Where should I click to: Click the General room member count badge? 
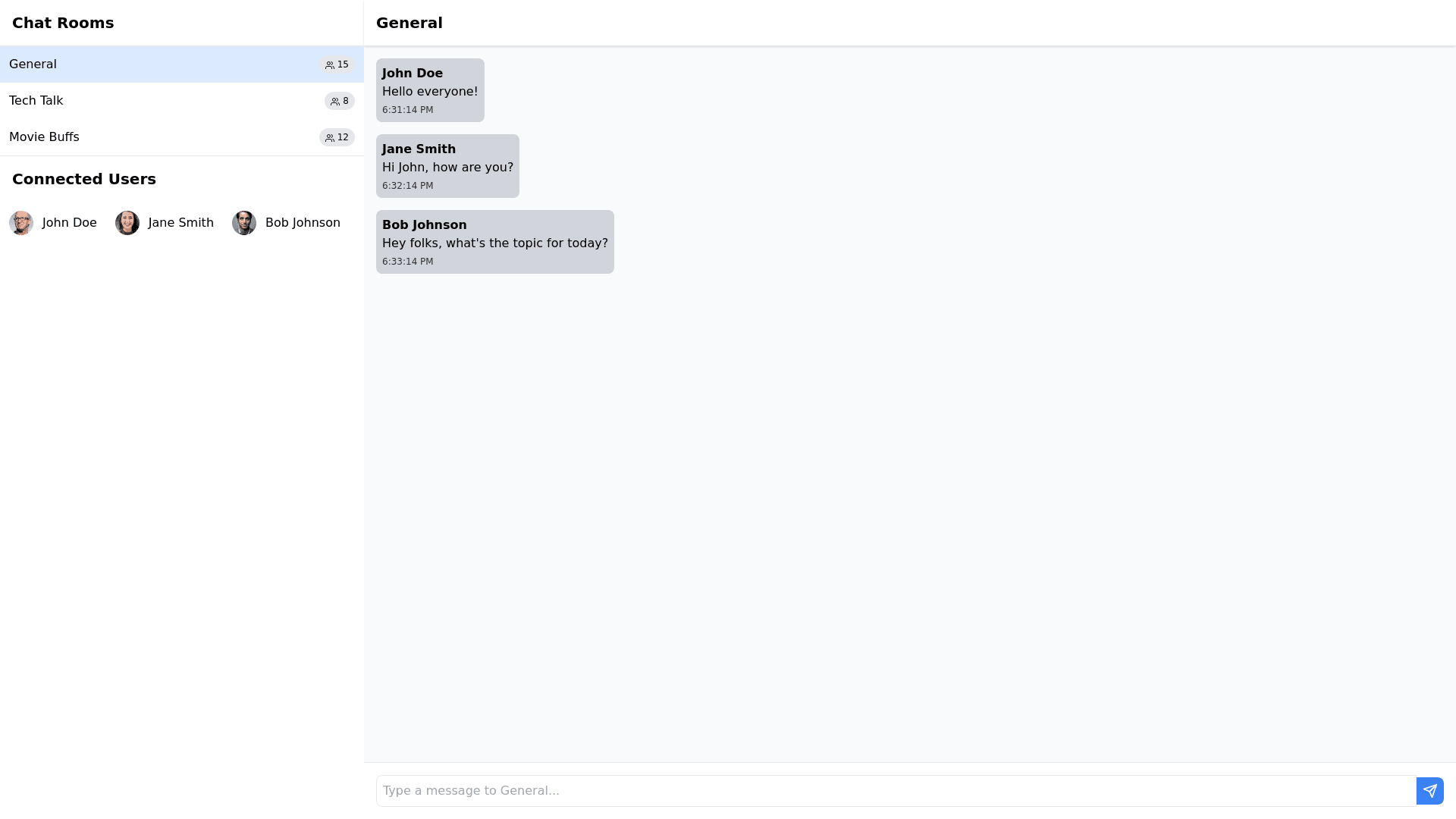(x=337, y=64)
